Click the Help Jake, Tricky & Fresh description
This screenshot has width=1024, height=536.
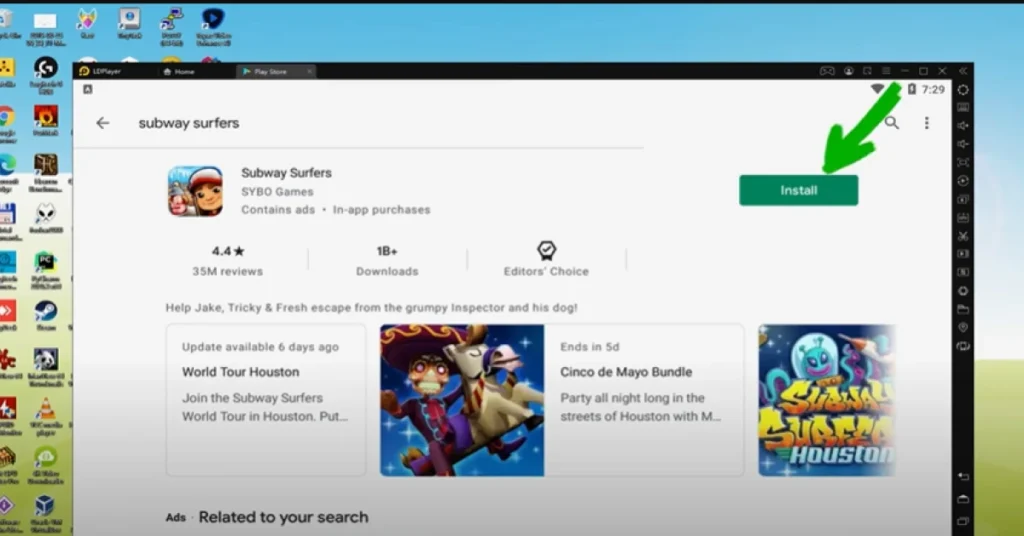(x=371, y=307)
